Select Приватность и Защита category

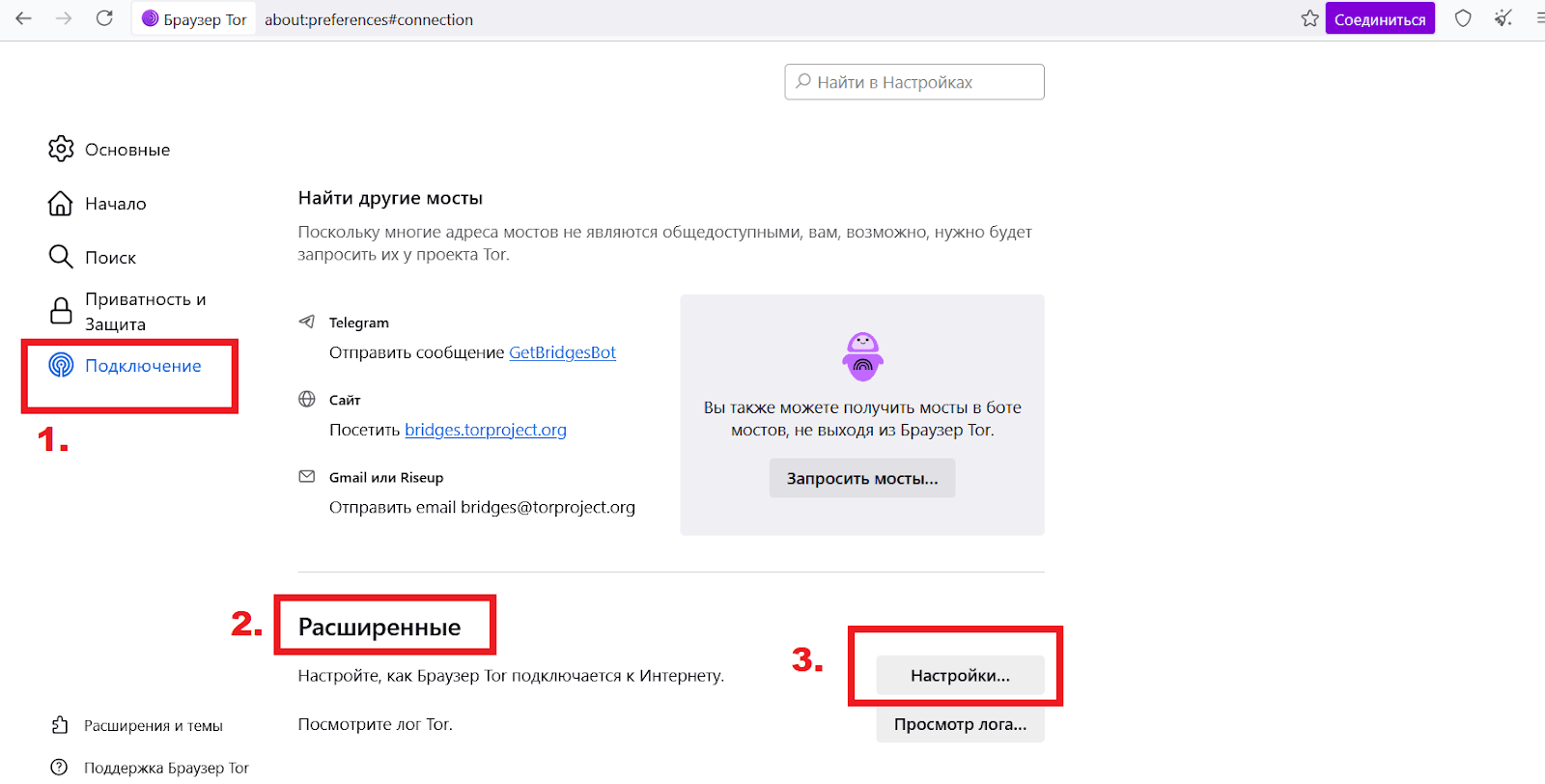click(127, 312)
